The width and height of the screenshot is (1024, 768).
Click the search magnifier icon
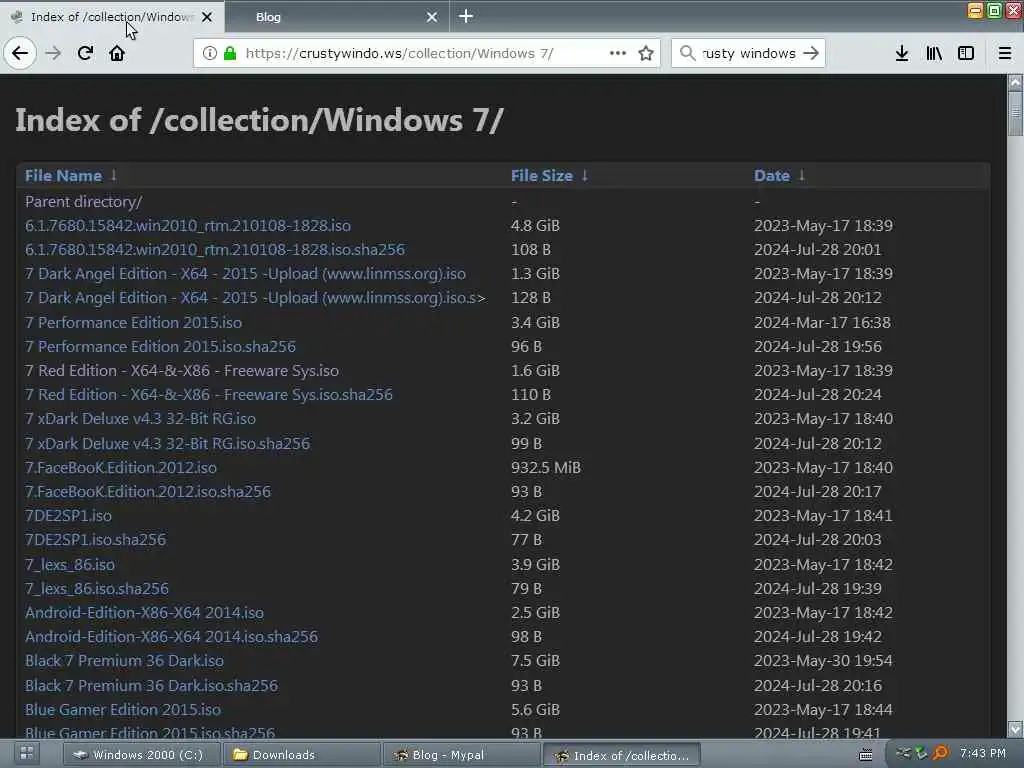click(x=687, y=54)
